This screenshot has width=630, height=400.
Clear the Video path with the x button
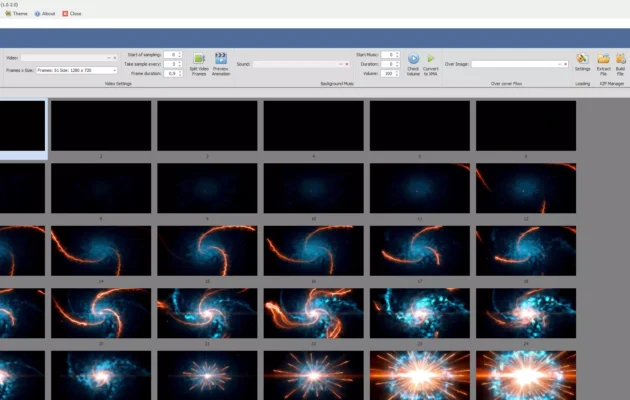[115, 58]
